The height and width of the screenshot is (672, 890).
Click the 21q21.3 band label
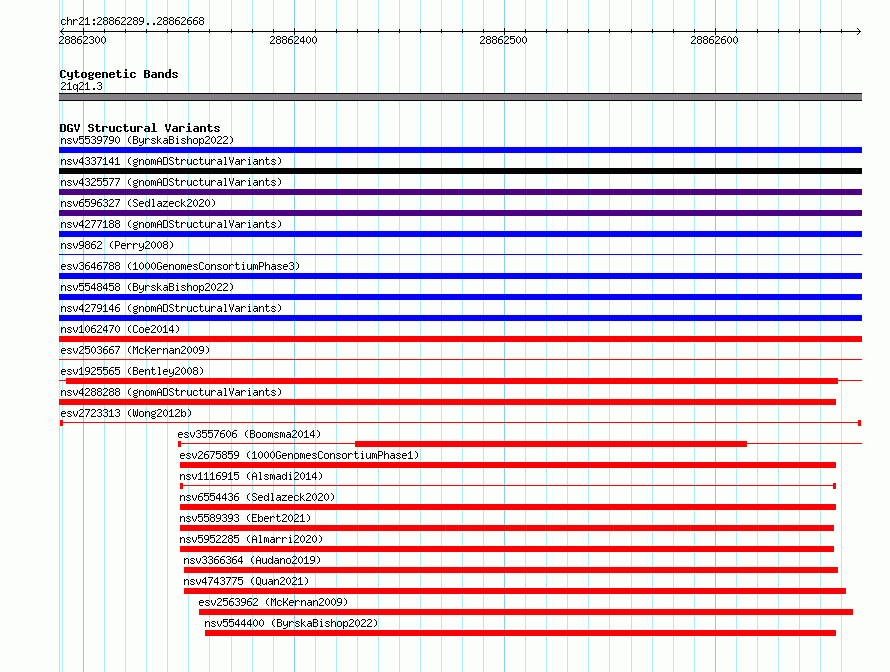(x=81, y=86)
